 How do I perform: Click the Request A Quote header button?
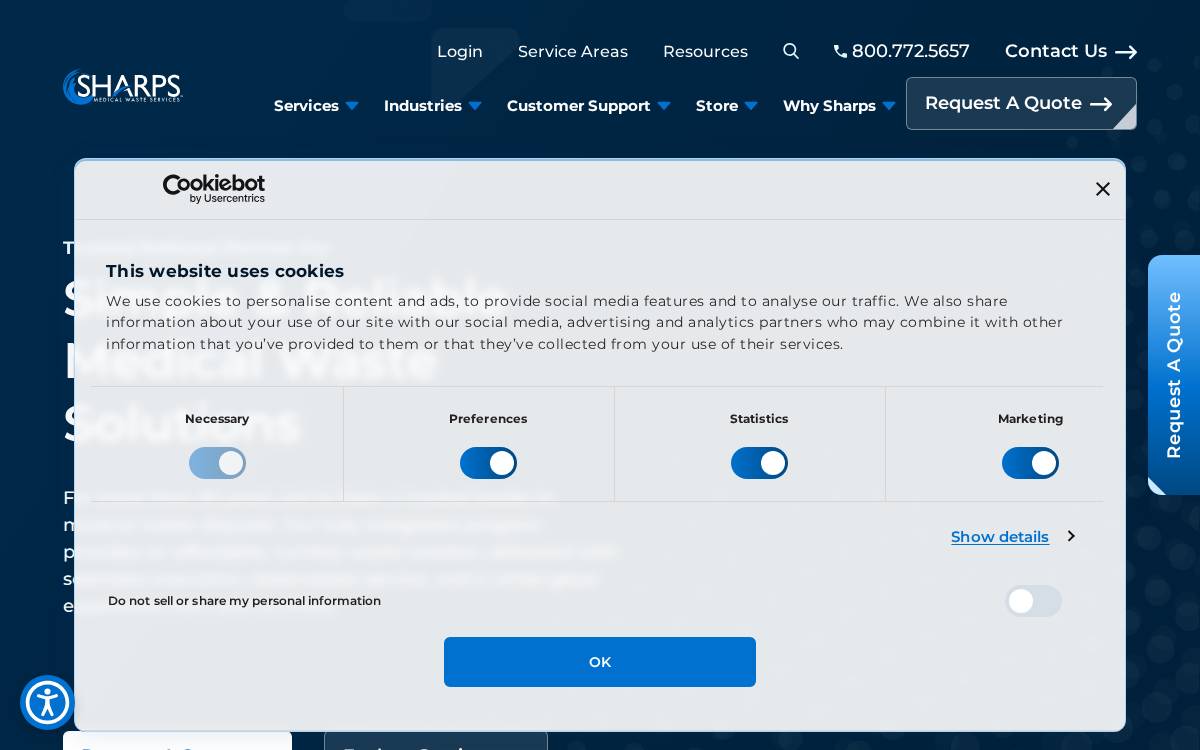[x=1021, y=104]
